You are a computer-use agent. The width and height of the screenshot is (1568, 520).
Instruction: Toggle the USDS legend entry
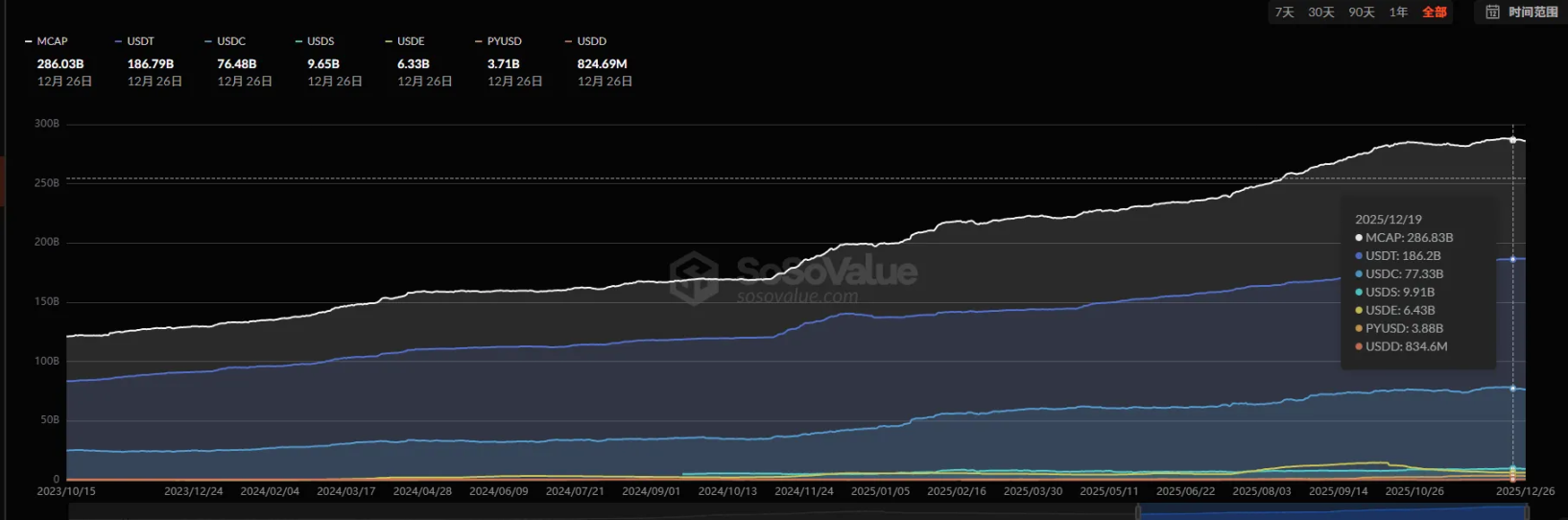click(x=316, y=41)
